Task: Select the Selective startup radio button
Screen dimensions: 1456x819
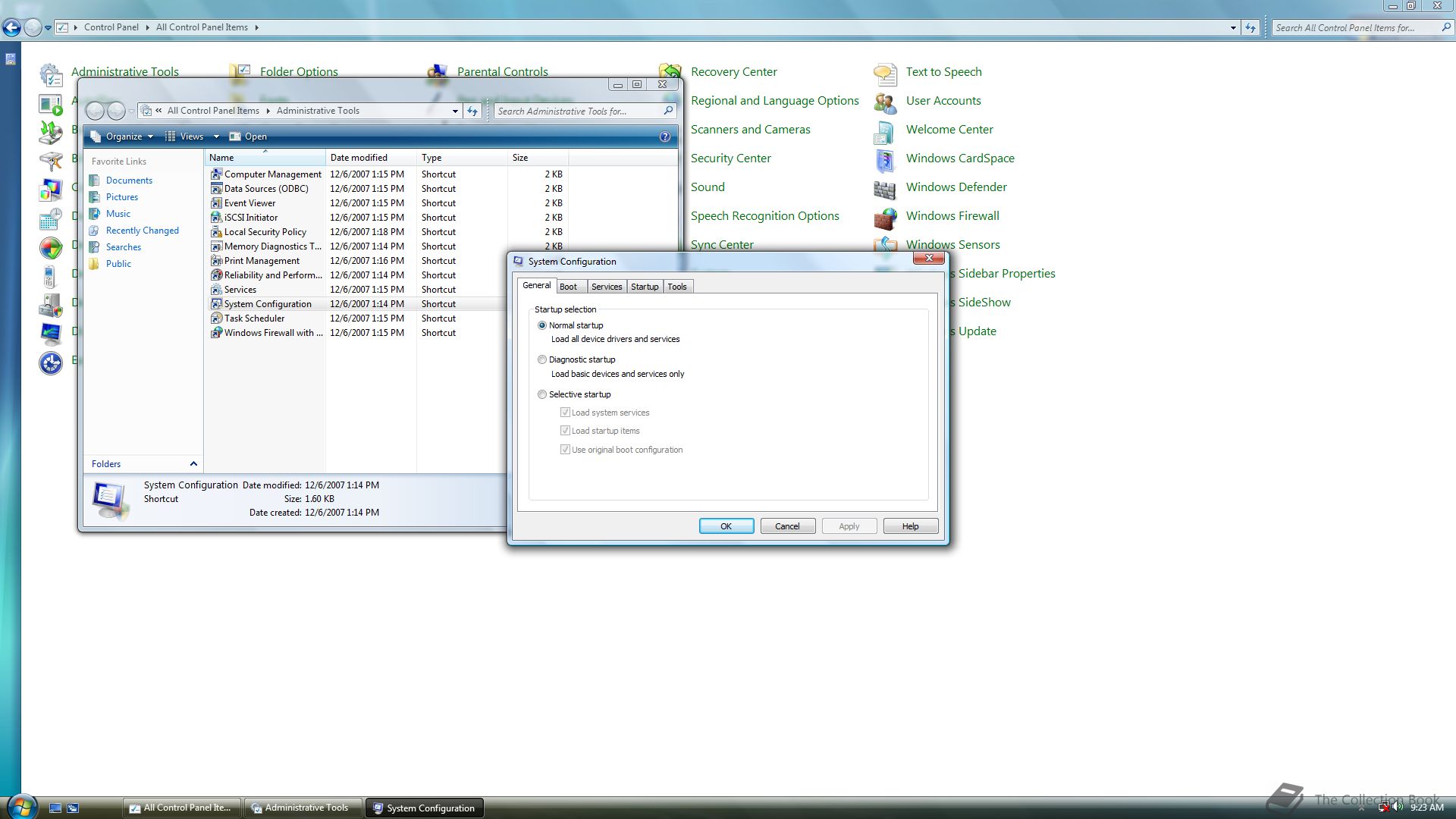Action: pyautogui.click(x=542, y=394)
